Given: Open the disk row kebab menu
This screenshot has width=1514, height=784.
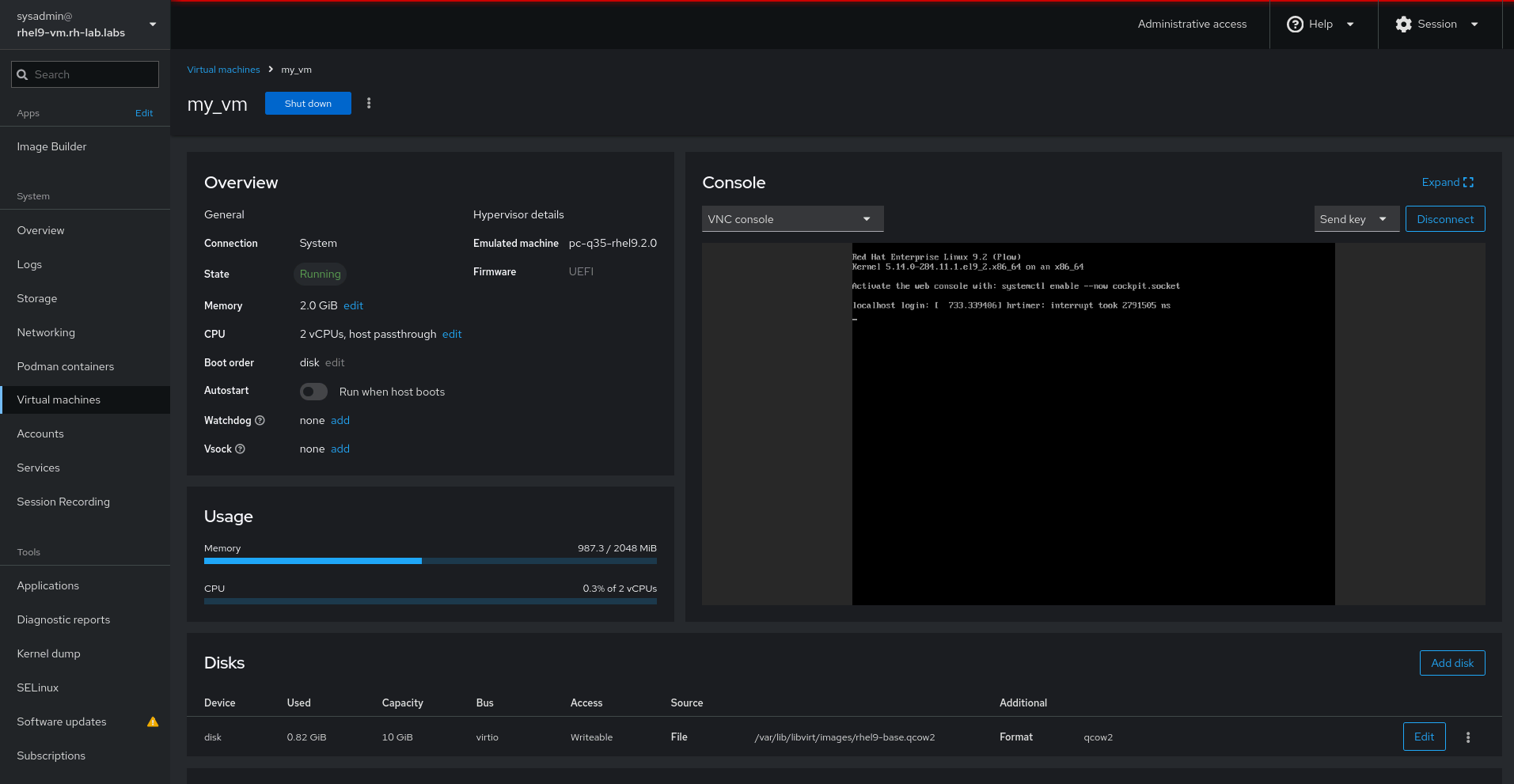Looking at the screenshot, I should tap(1467, 737).
